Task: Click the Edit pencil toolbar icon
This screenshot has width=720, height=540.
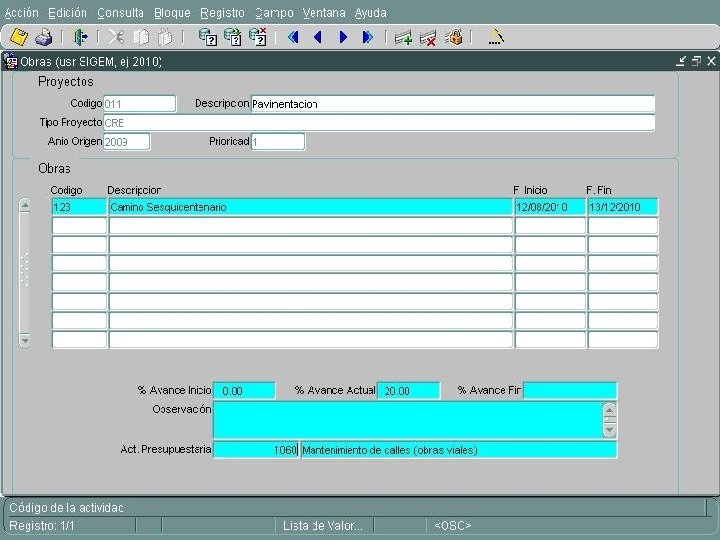Action: click(496, 37)
